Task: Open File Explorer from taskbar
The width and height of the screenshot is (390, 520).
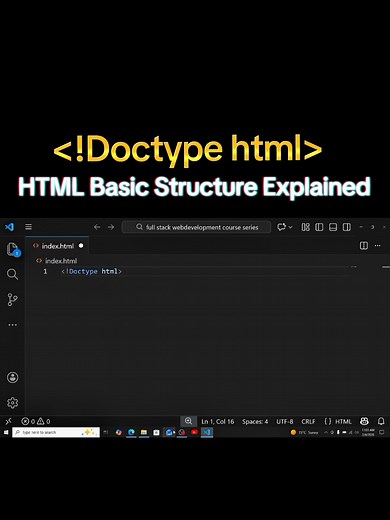Action: coord(144,432)
